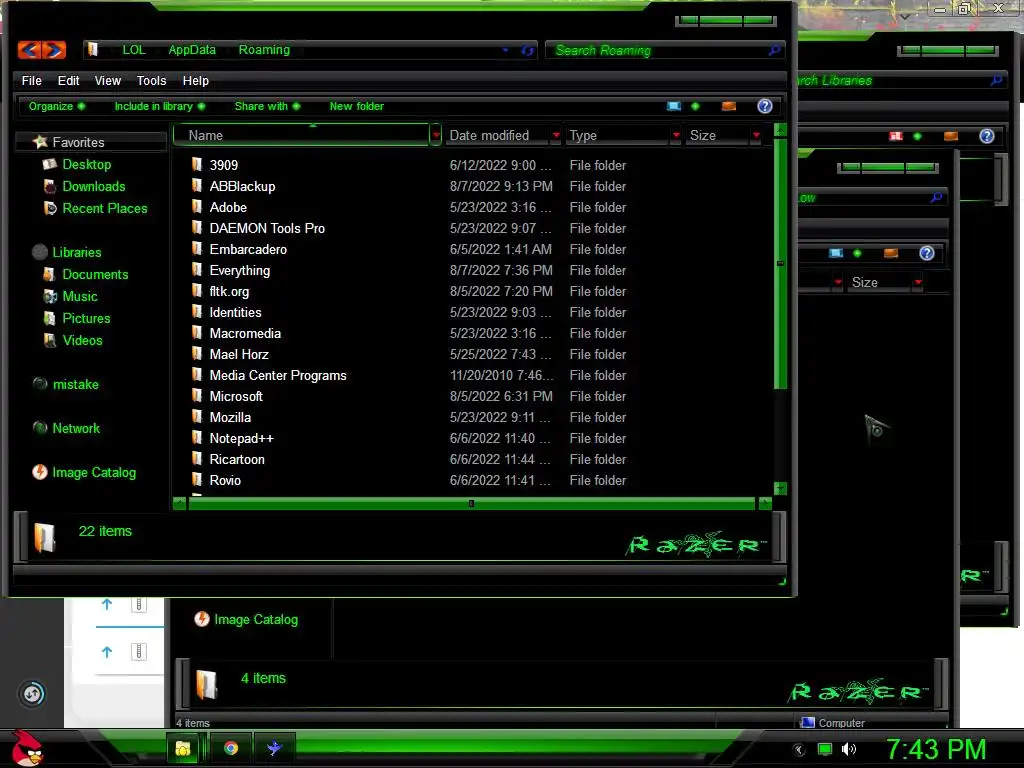
Task: Click the network monitor icon in system tray
Action: coord(825,749)
